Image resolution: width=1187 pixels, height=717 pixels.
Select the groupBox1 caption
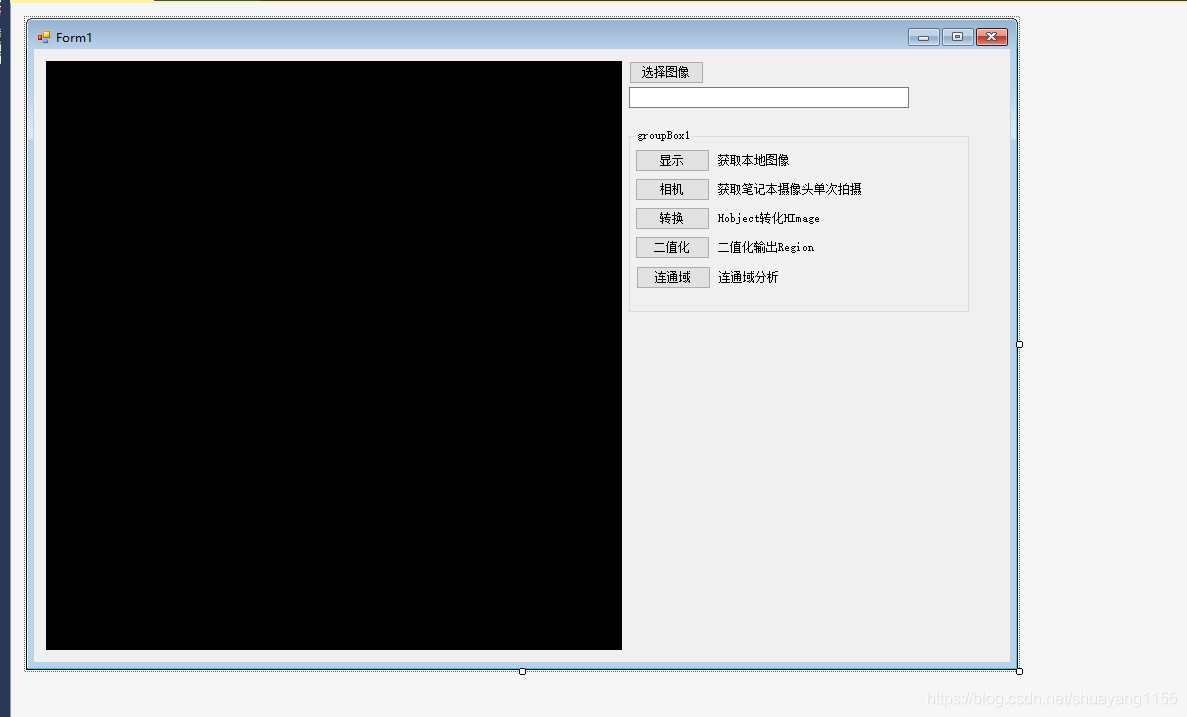(x=663, y=136)
